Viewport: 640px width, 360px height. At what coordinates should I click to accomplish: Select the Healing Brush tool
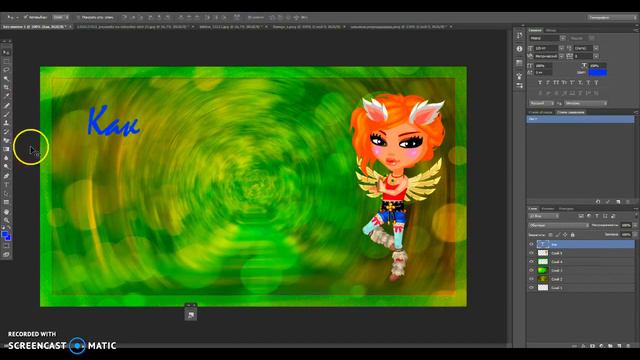pos(6,105)
